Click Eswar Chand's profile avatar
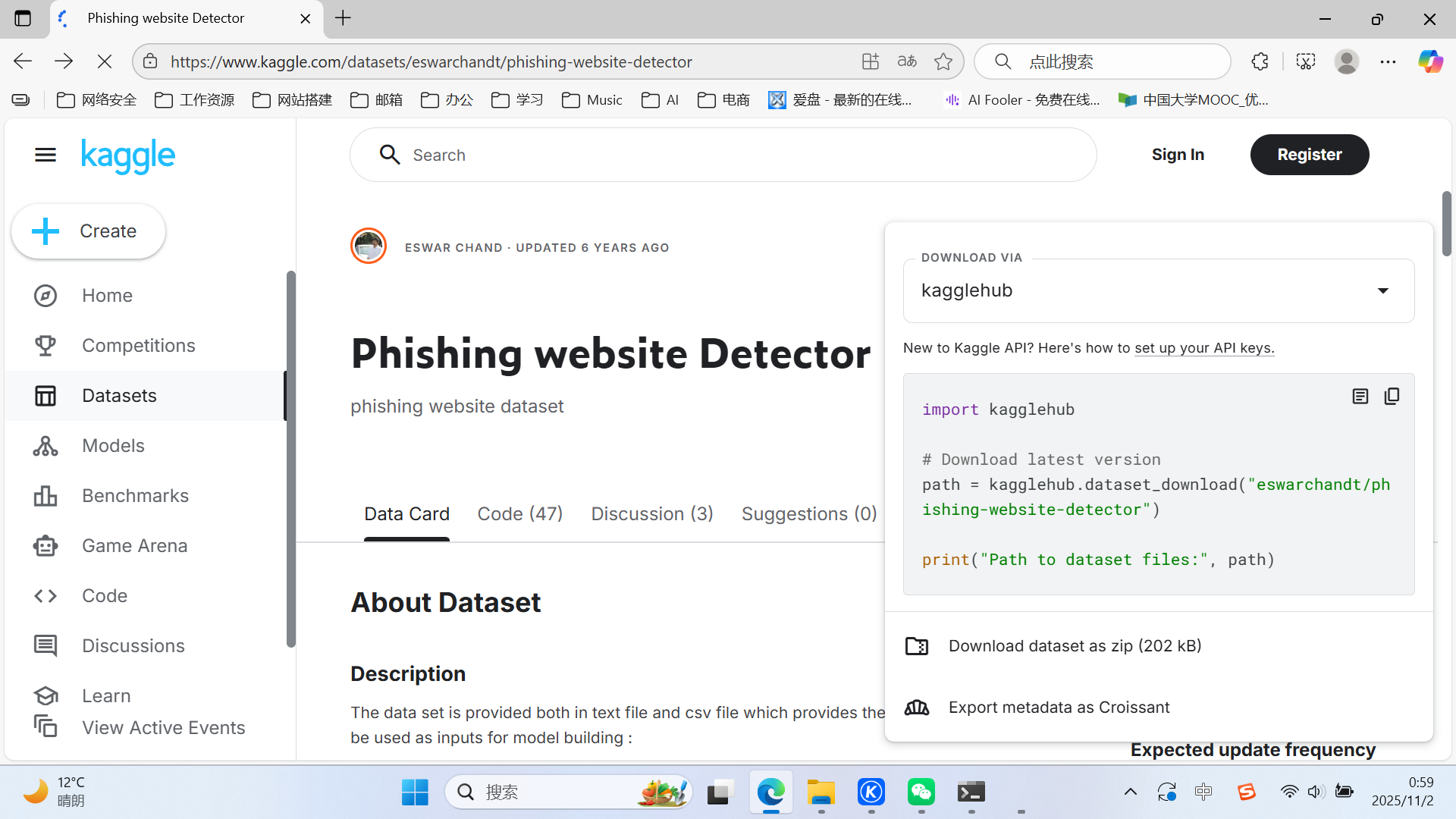 point(369,246)
